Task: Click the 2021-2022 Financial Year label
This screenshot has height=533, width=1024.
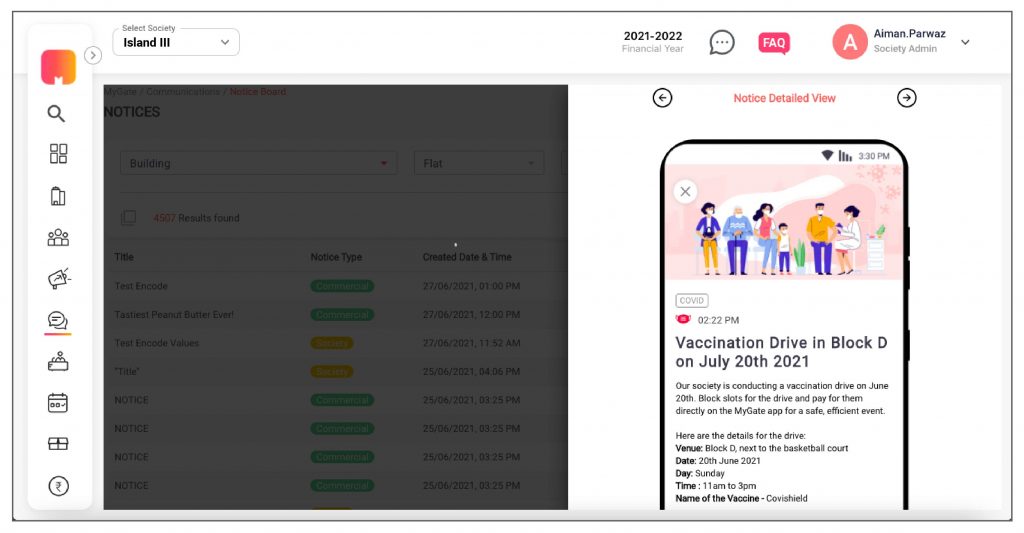Action: 652,42
